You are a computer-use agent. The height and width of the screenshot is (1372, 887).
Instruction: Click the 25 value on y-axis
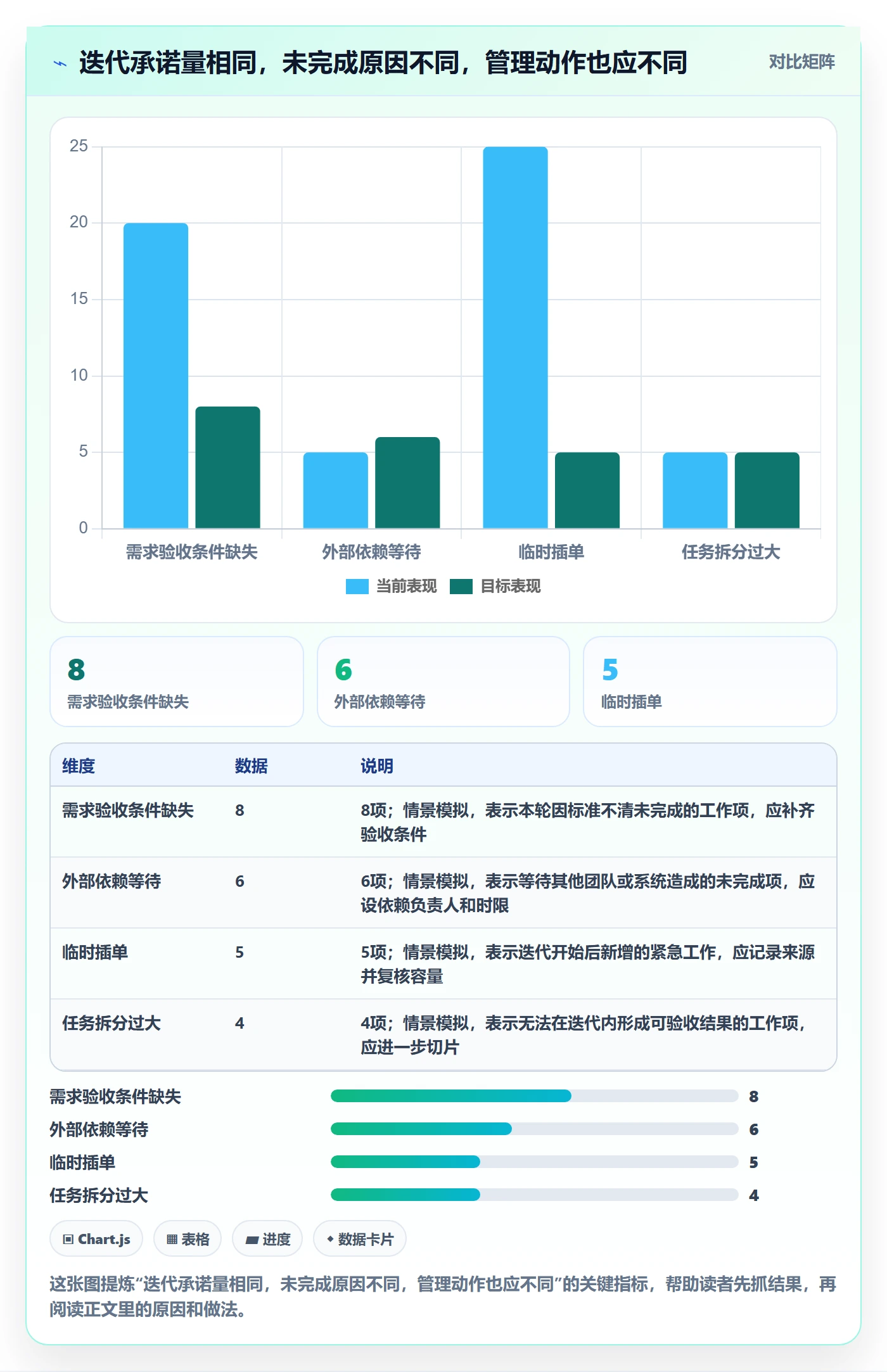click(x=79, y=146)
